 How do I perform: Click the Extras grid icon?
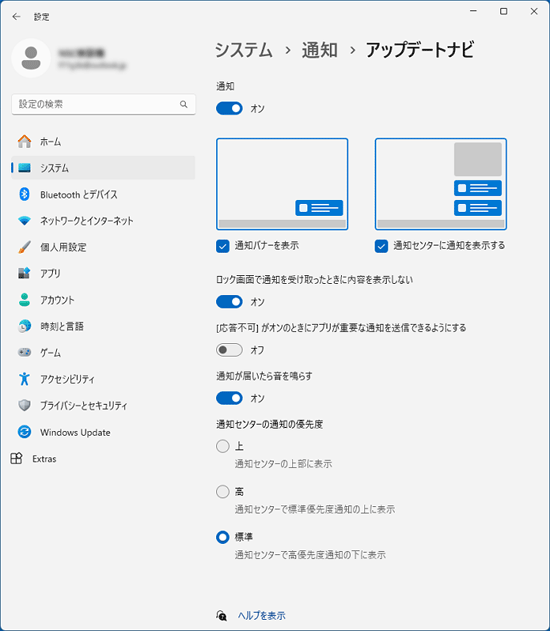coord(16,458)
